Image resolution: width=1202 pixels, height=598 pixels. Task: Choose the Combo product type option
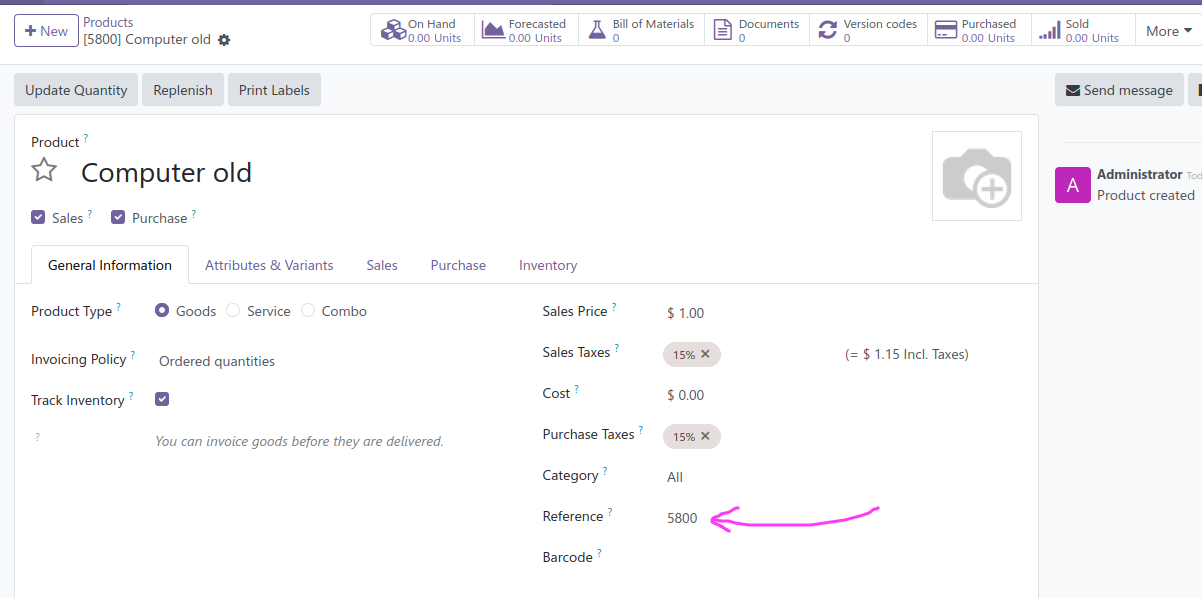point(308,311)
